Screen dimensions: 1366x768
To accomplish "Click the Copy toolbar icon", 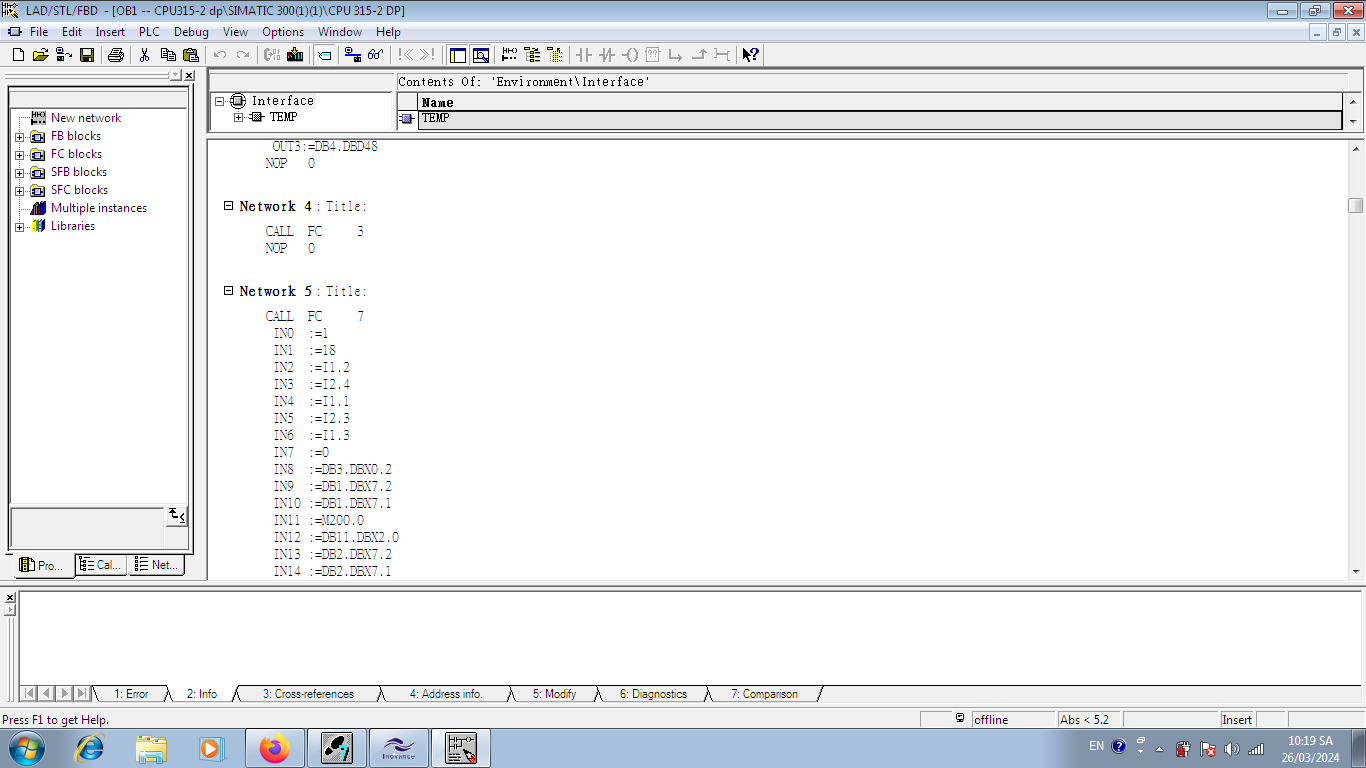I will [x=168, y=55].
